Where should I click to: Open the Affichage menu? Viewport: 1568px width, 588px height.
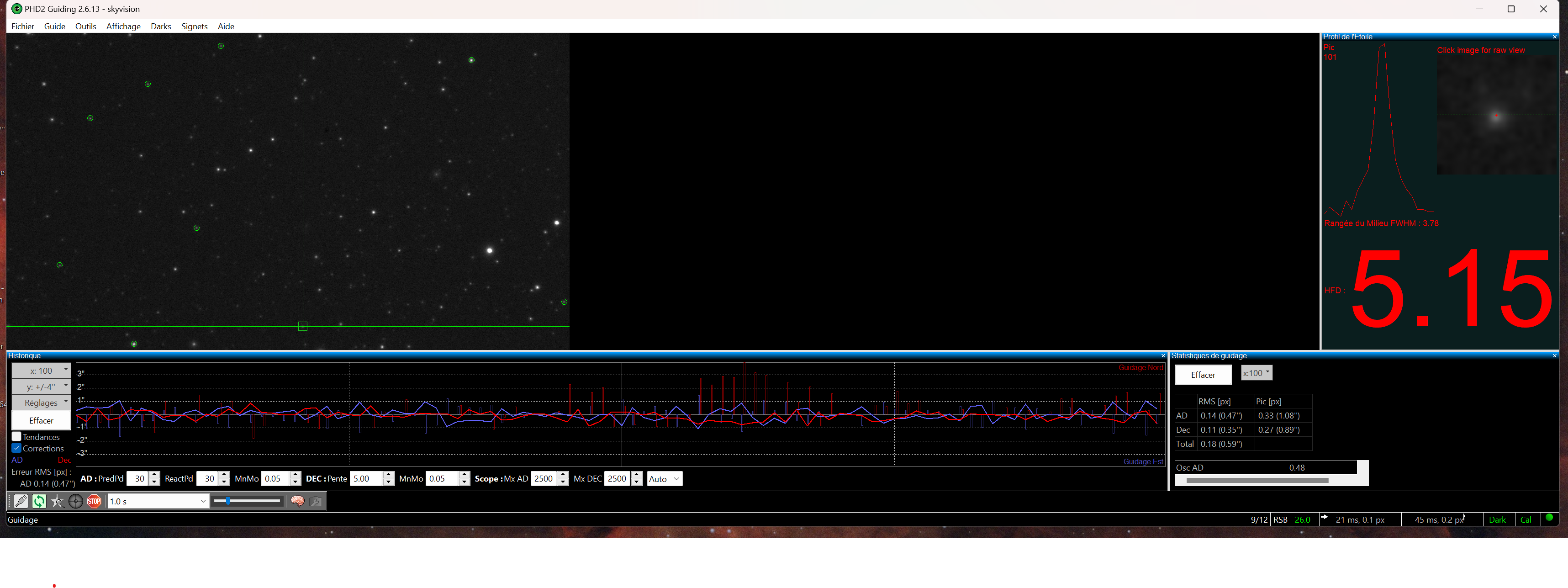(124, 26)
